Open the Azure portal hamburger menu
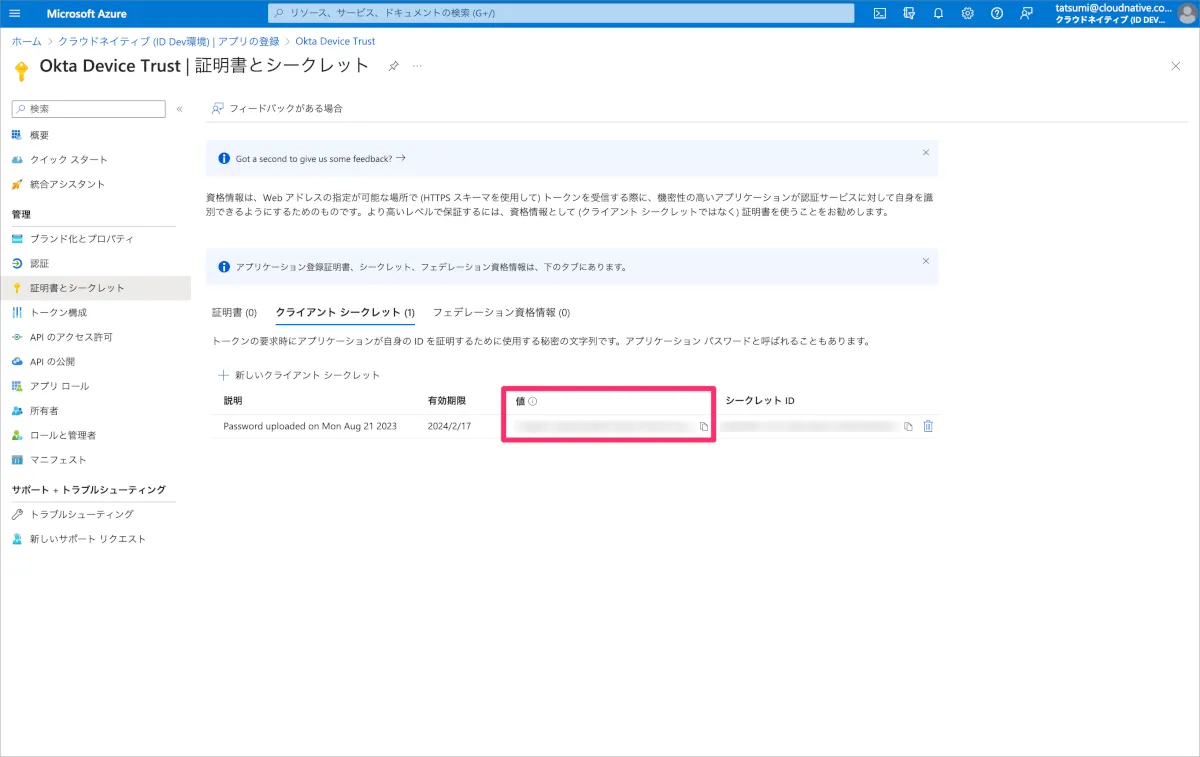 (x=14, y=13)
